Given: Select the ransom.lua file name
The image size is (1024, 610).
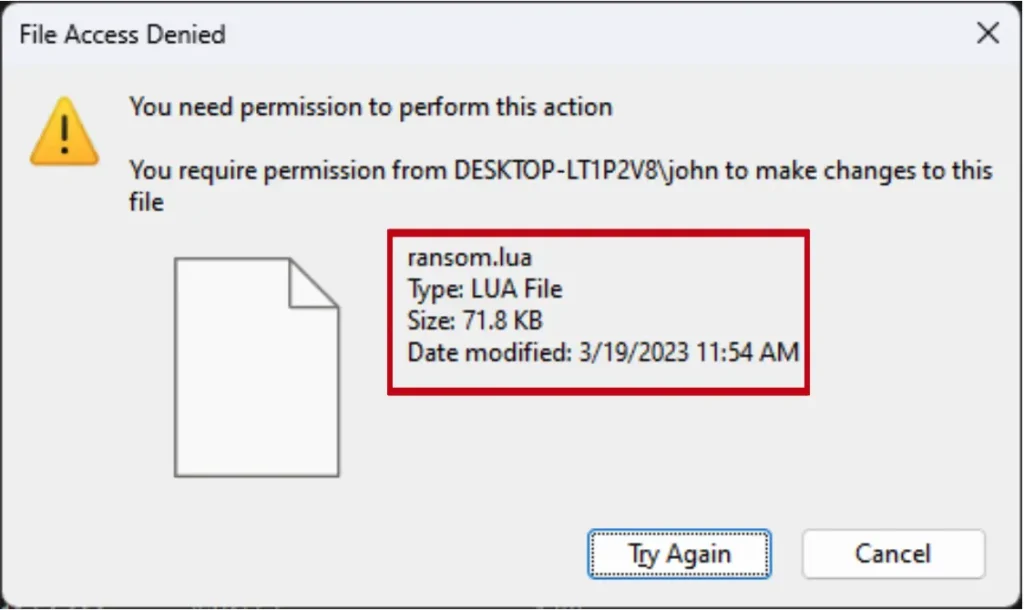Looking at the screenshot, I should [x=469, y=258].
